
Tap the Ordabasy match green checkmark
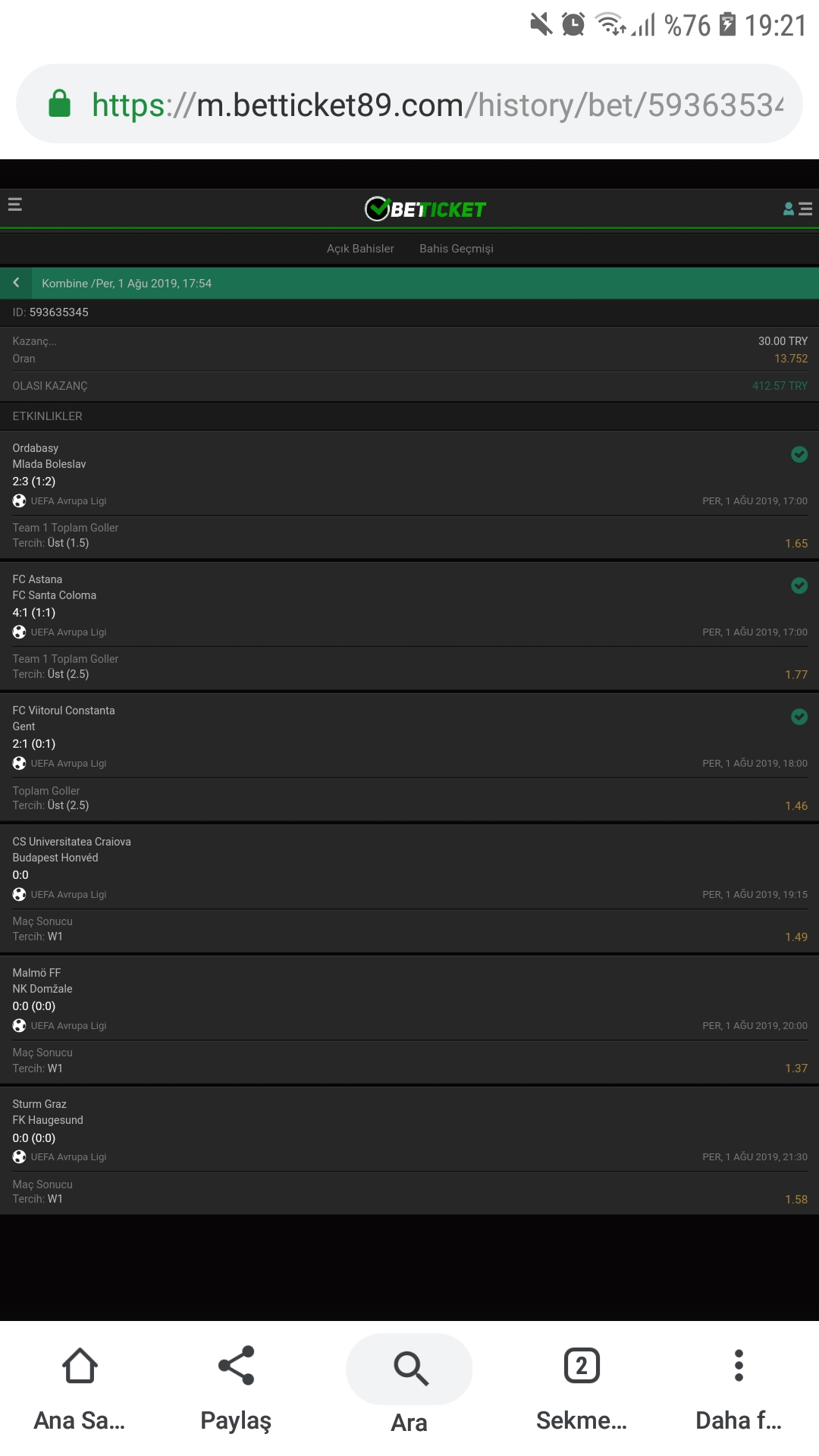click(x=799, y=454)
